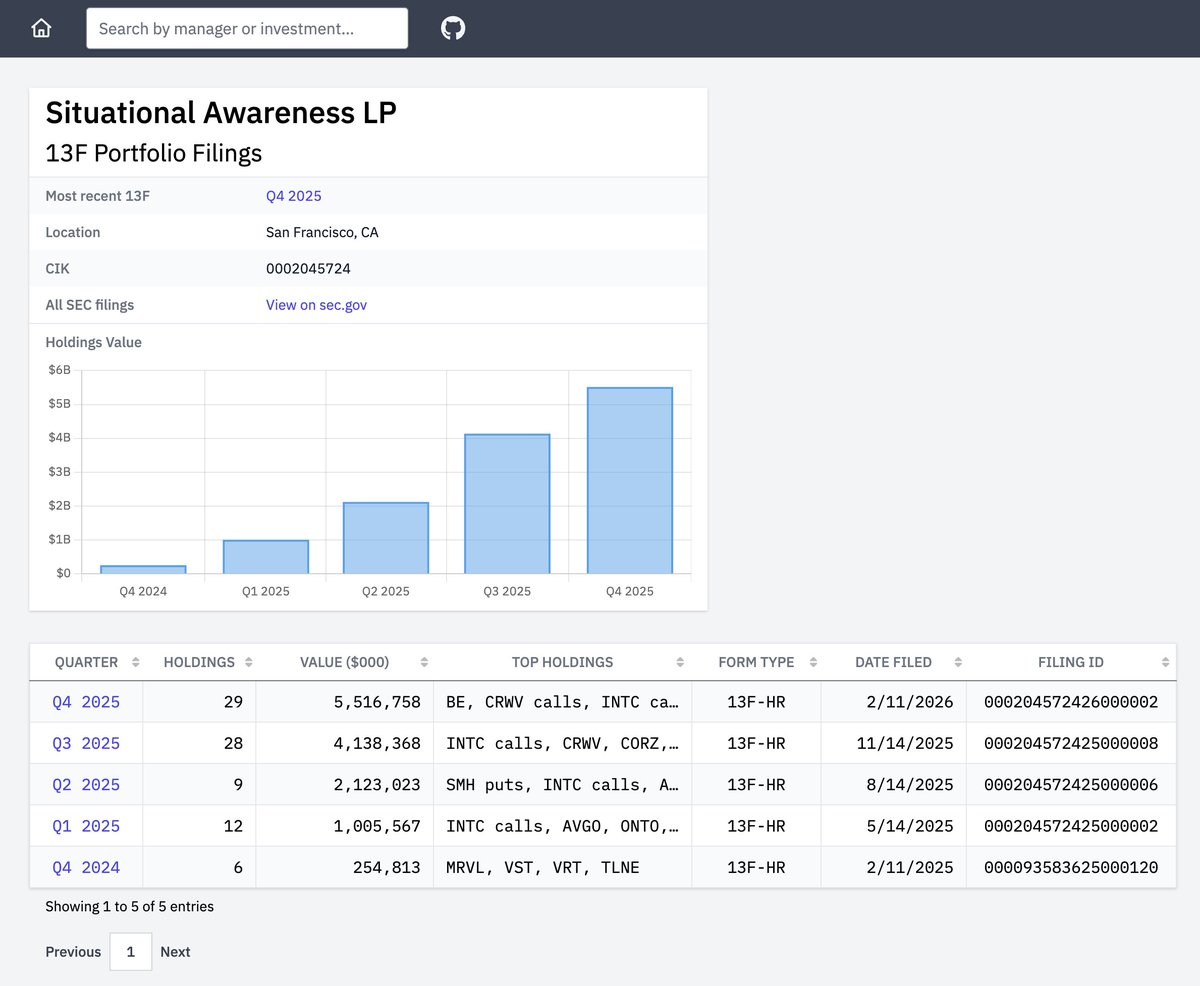The image size is (1200, 986).
Task: Open Q2 2025 filing row link
Action: click(x=86, y=784)
